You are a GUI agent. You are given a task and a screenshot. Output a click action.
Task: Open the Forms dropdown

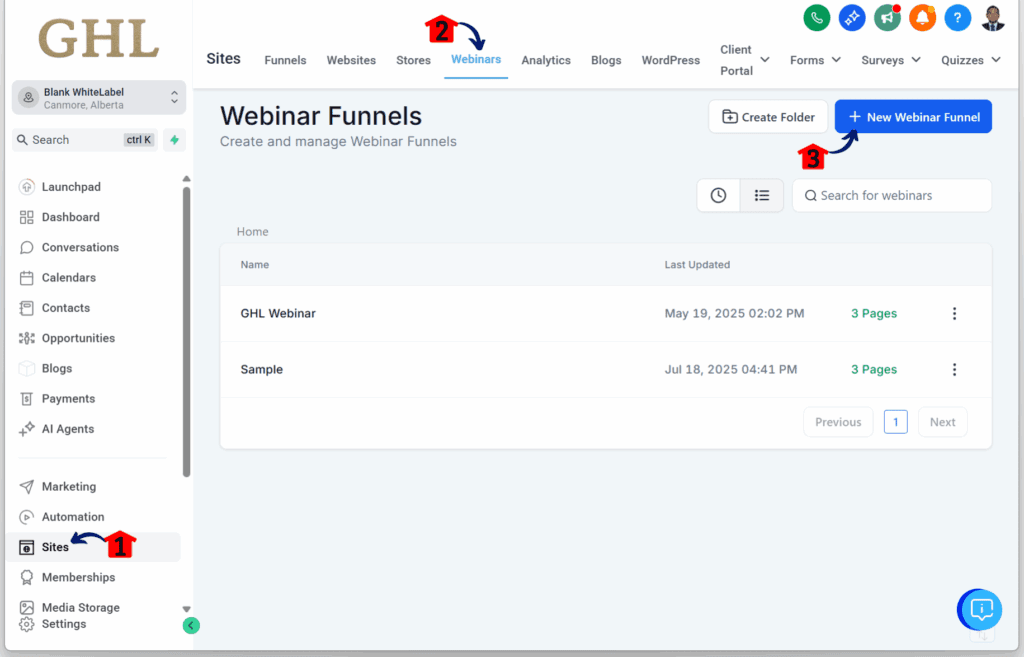814,60
